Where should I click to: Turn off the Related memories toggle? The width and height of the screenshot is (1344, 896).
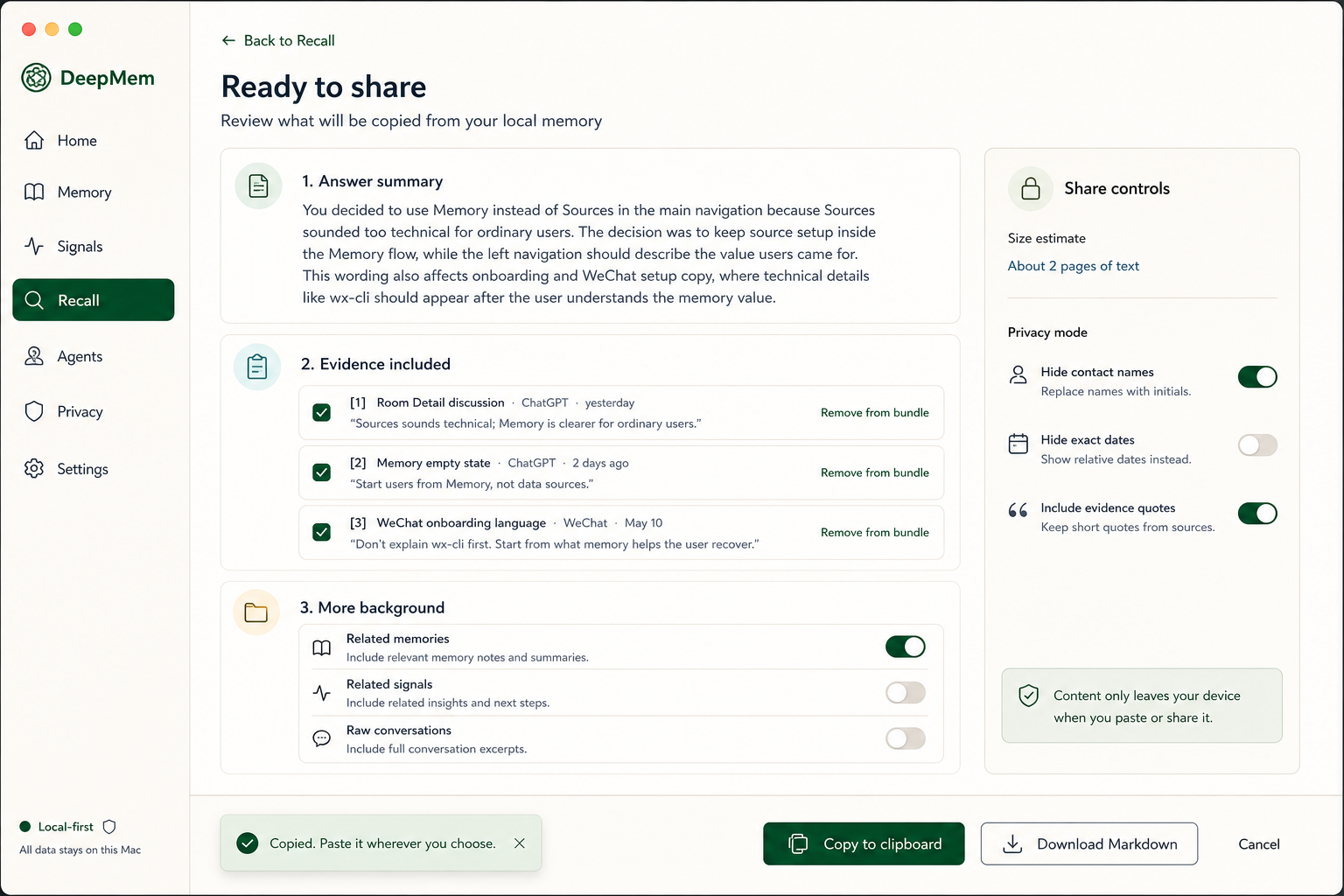tap(906, 647)
